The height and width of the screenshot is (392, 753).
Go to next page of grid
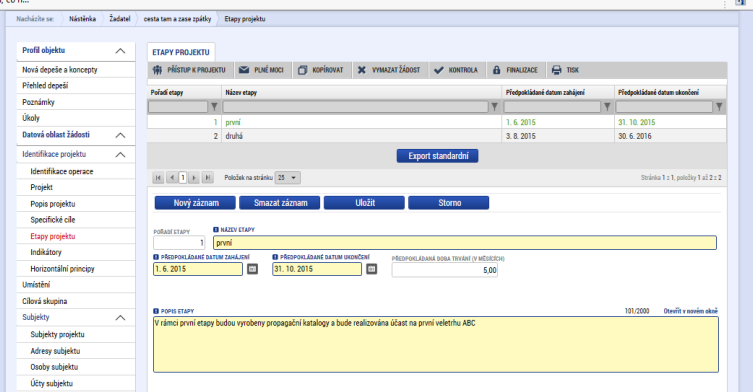(x=194, y=178)
